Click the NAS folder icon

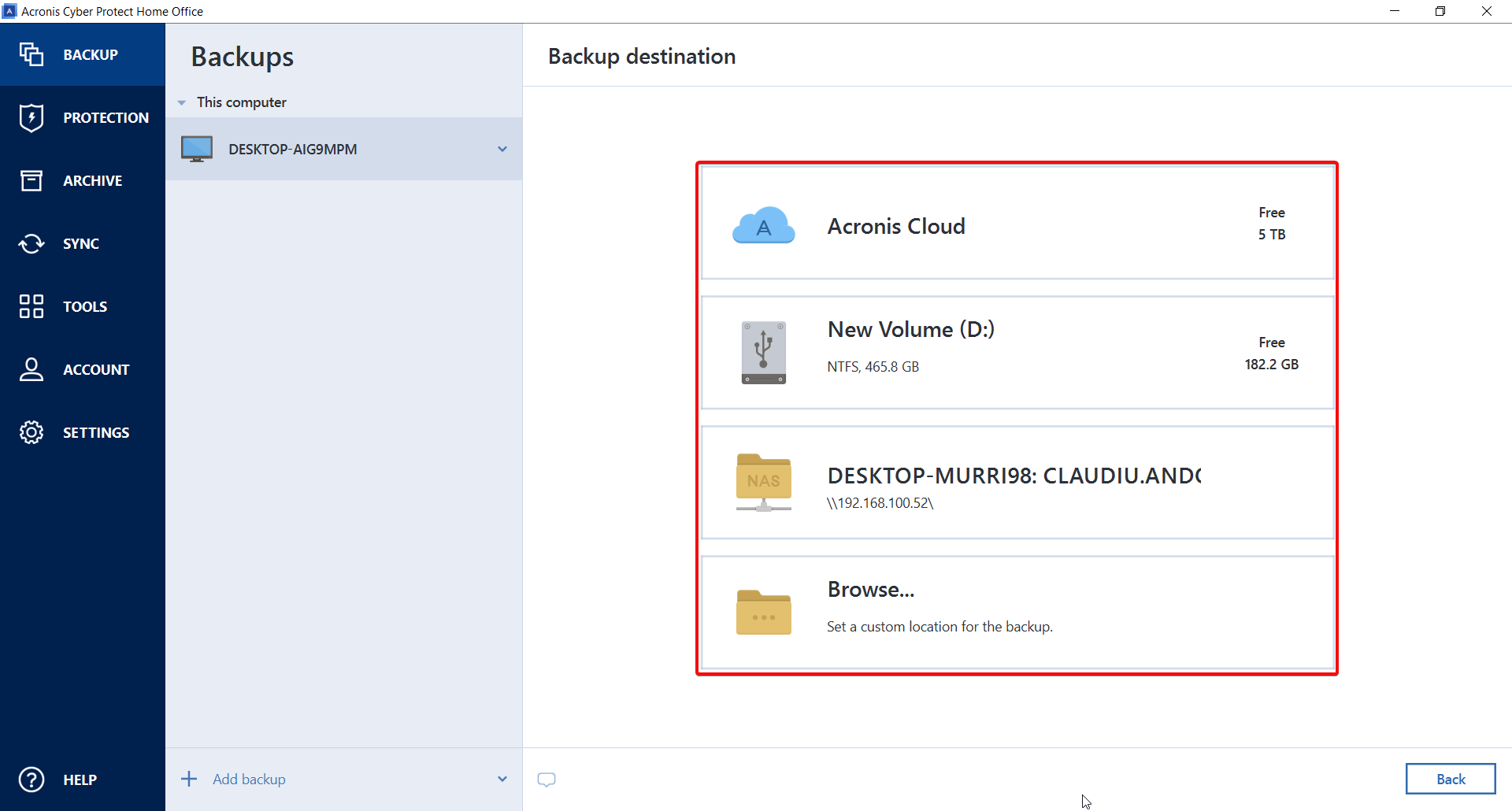click(763, 482)
